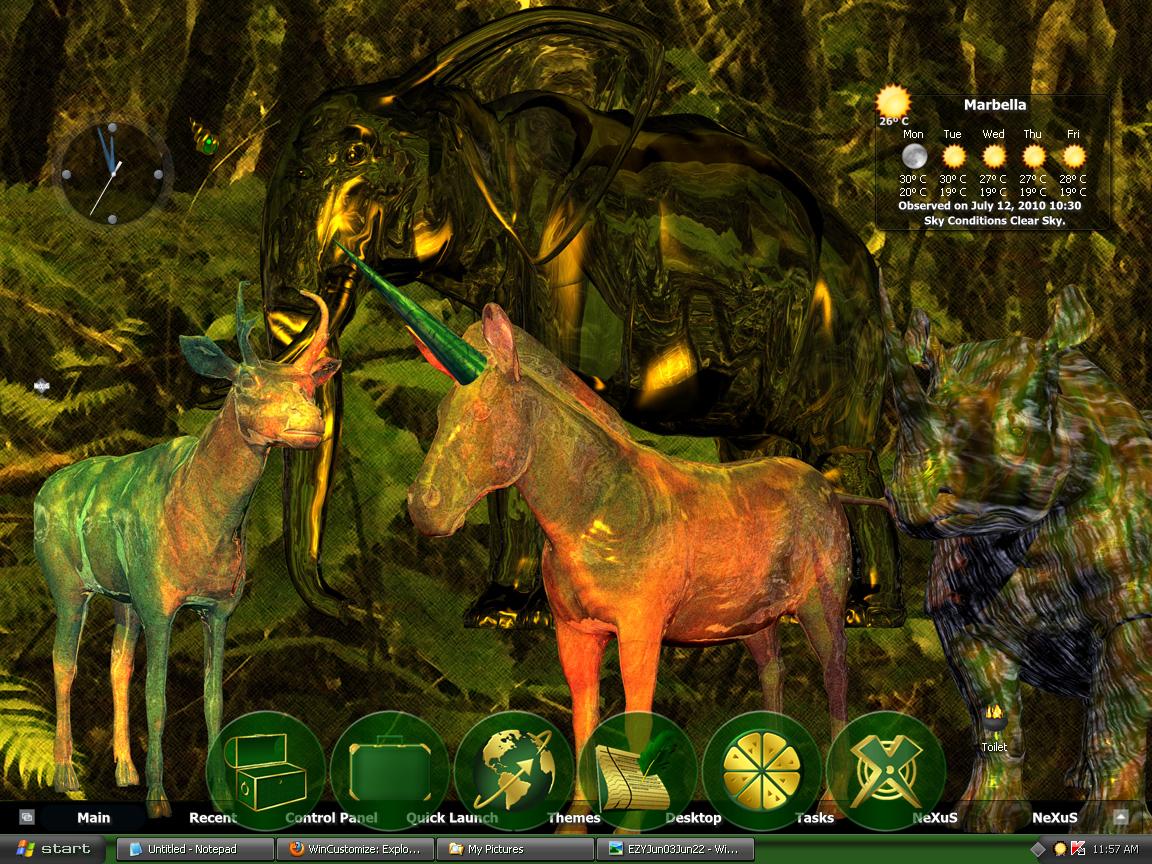Expand hidden system tray icons arrow
The height and width of the screenshot is (864, 1152).
pos(1037,849)
